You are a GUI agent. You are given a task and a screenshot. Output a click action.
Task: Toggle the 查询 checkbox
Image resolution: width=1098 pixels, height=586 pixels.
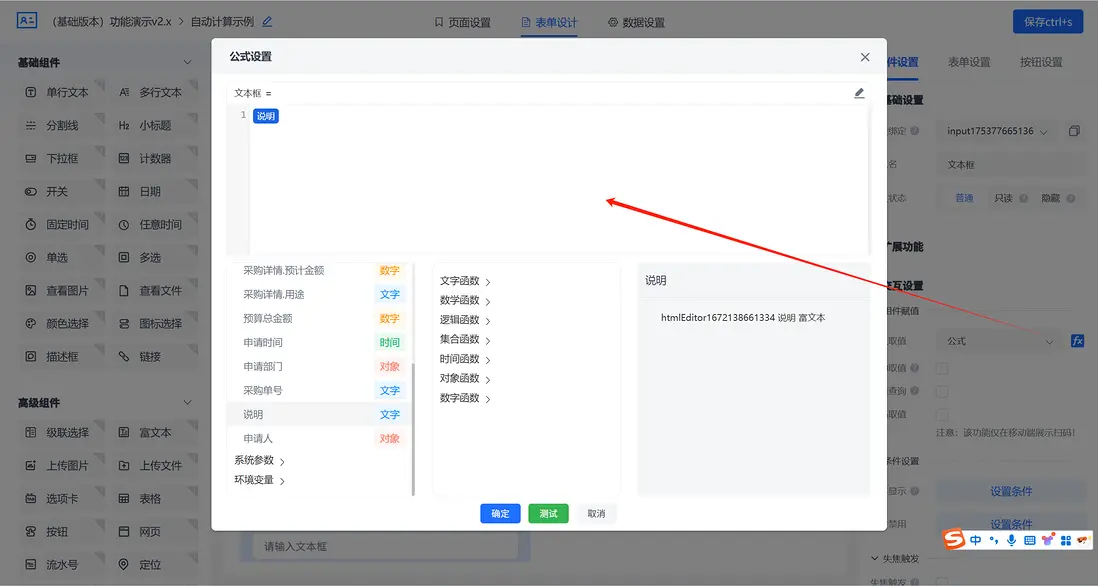pos(943,391)
